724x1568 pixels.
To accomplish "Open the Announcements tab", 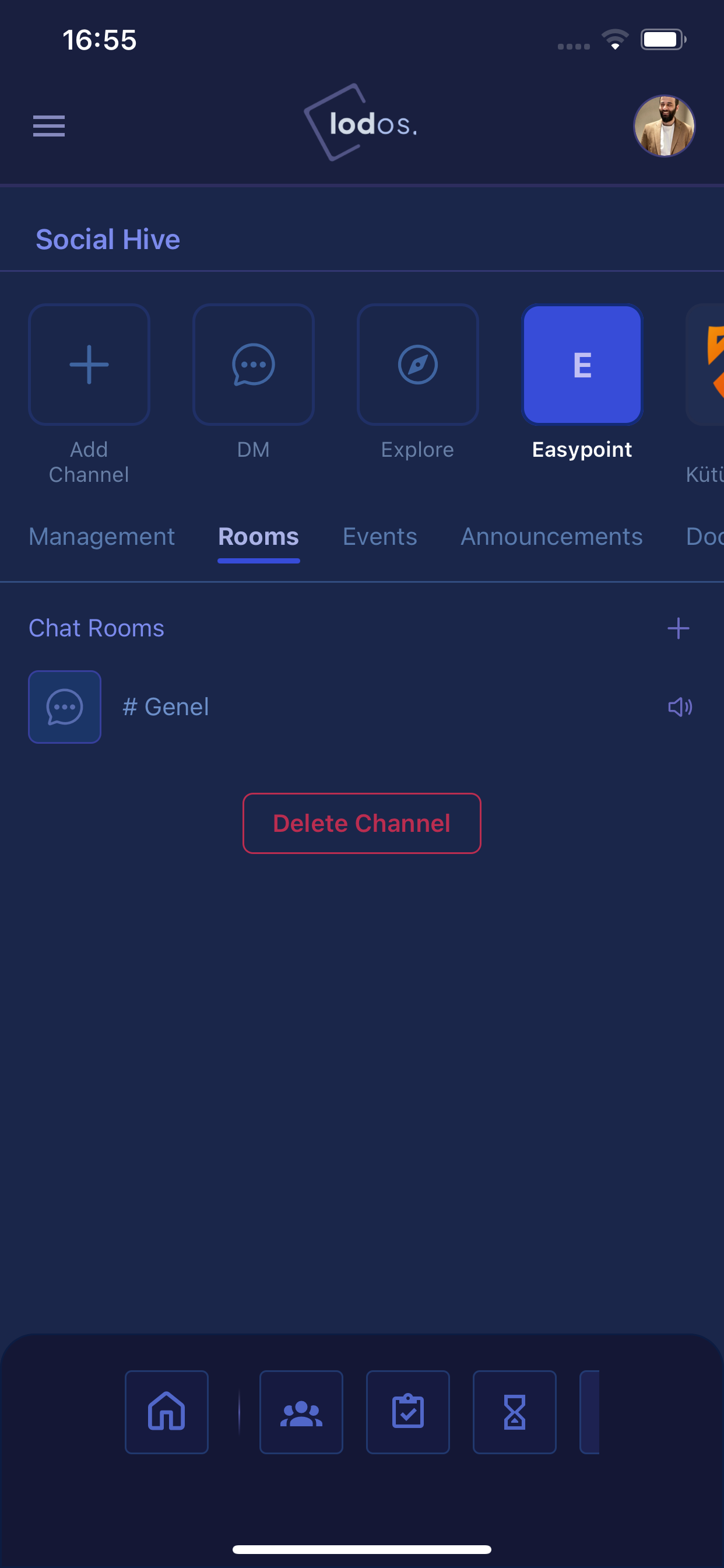I will tap(551, 536).
